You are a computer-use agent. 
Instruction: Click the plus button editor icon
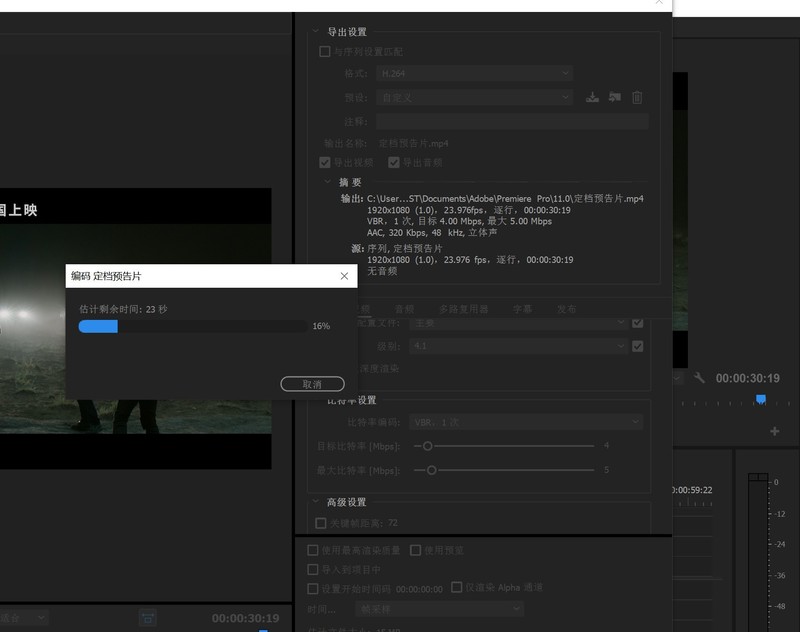(774, 431)
